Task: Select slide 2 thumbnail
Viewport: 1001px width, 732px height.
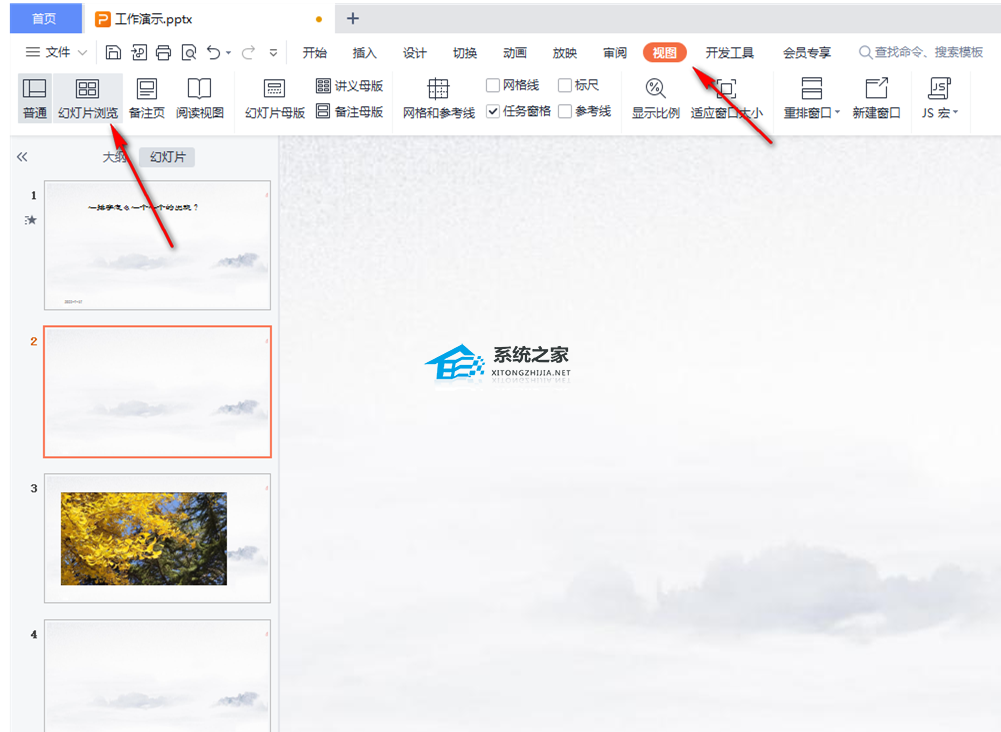Action: pyautogui.click(x=158, y=392)
